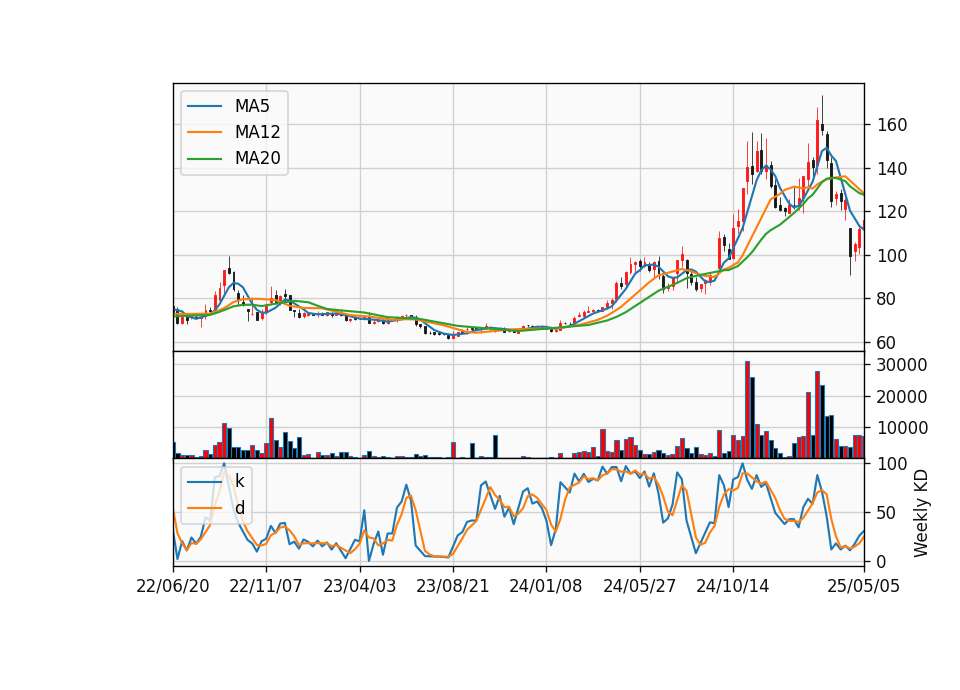
Task: Click the MA12 legend label
Action: 257,132
